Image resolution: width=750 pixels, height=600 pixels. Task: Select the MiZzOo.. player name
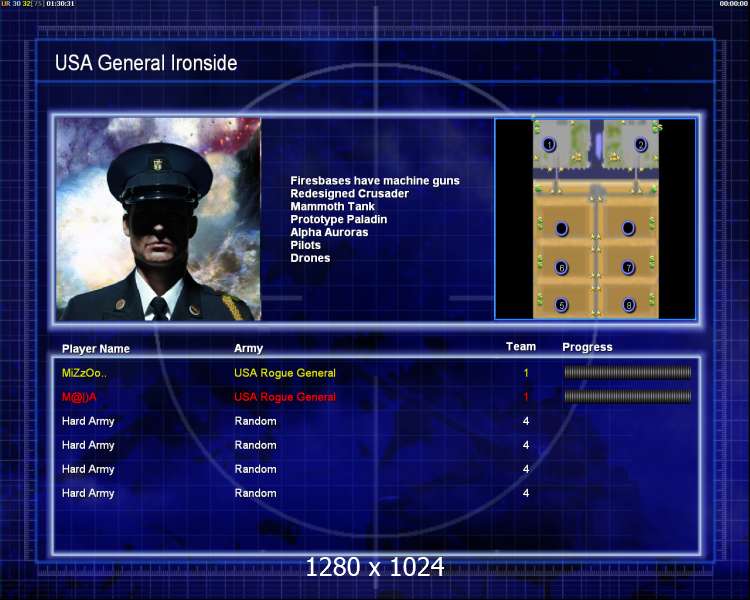point(84,373)
